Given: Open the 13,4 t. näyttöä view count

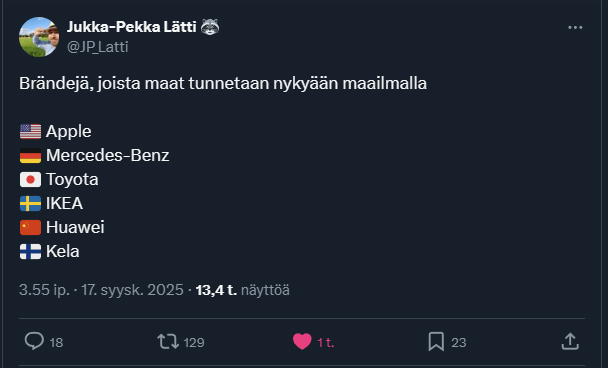Looking at the screenshot, I should coord(243,290).
